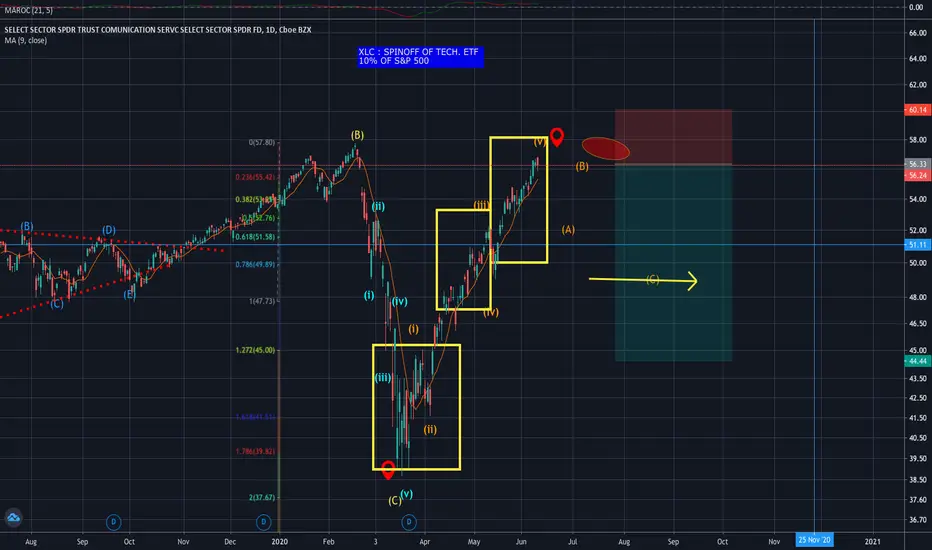Viewport: 932px width, 550px height.
Task: Click the 56.33 current price label
Action: click(917, 164)
